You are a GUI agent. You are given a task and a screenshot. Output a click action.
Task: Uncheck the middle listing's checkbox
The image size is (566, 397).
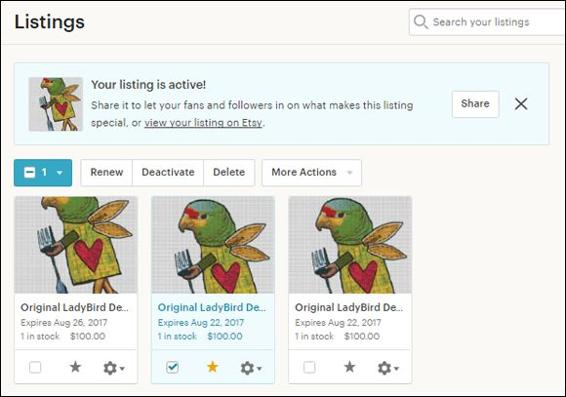tap(172, 367)
